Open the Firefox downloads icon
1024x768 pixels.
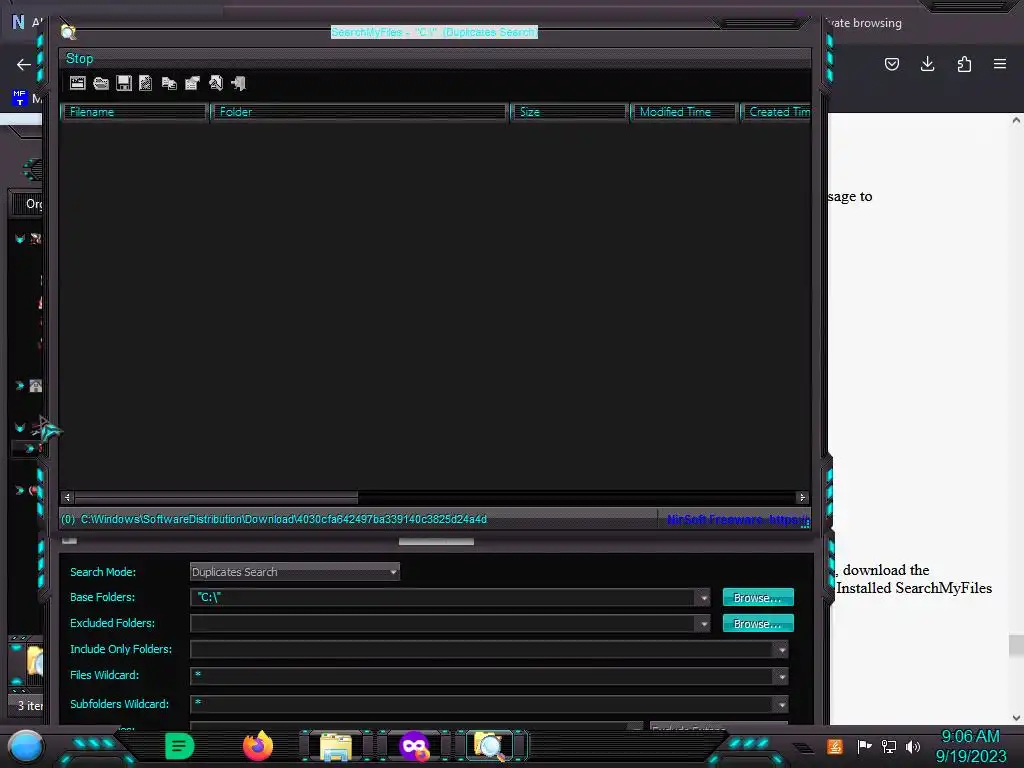coord(927,64)
